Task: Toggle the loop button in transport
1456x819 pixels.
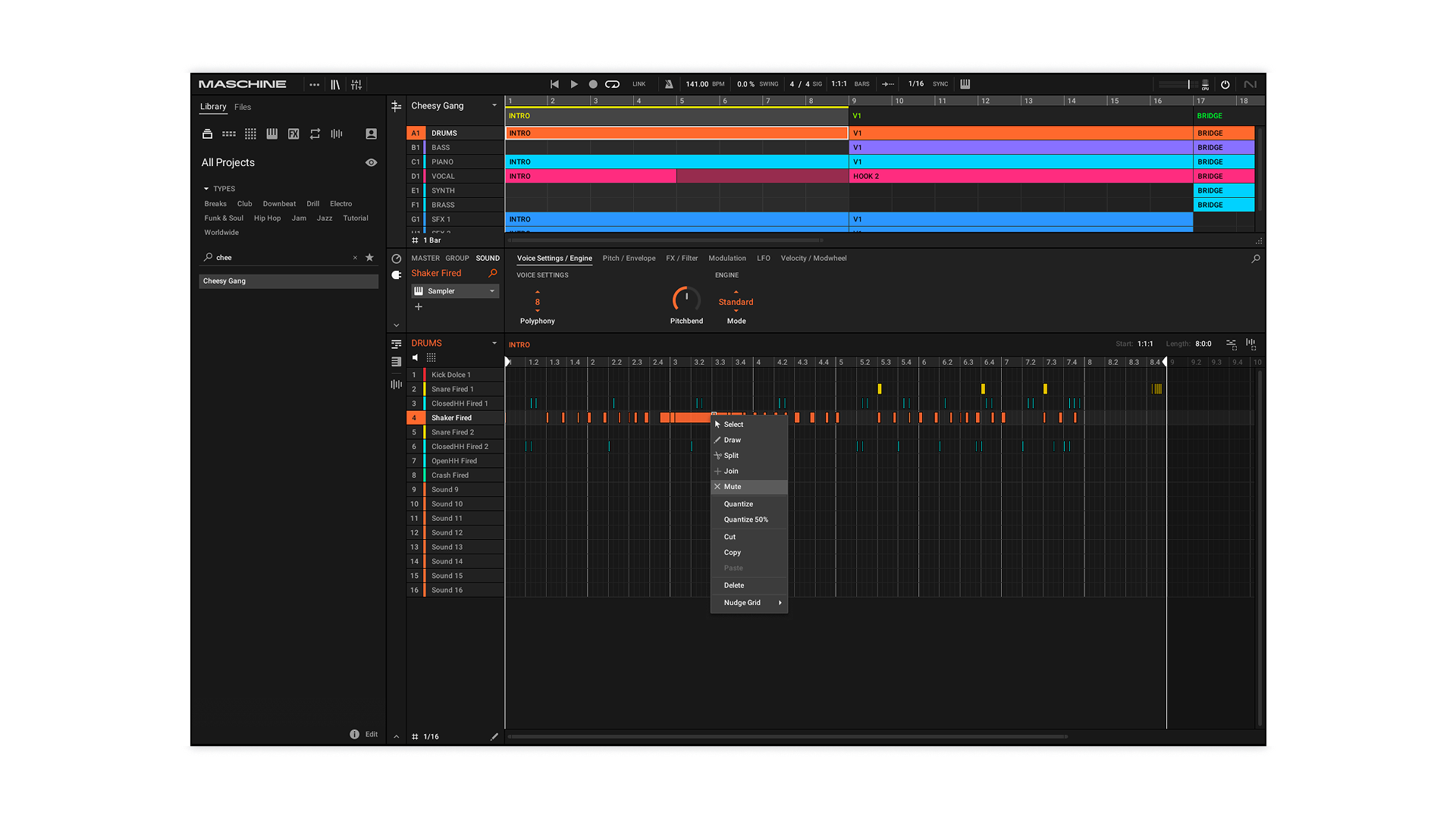Action: pyautogui.click(x=612, y=84)
